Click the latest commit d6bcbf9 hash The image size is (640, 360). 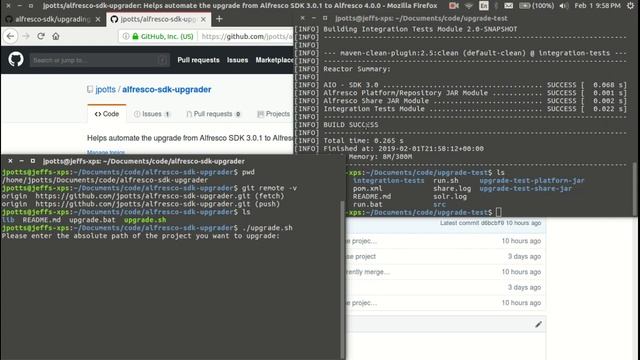coord(492,223)
